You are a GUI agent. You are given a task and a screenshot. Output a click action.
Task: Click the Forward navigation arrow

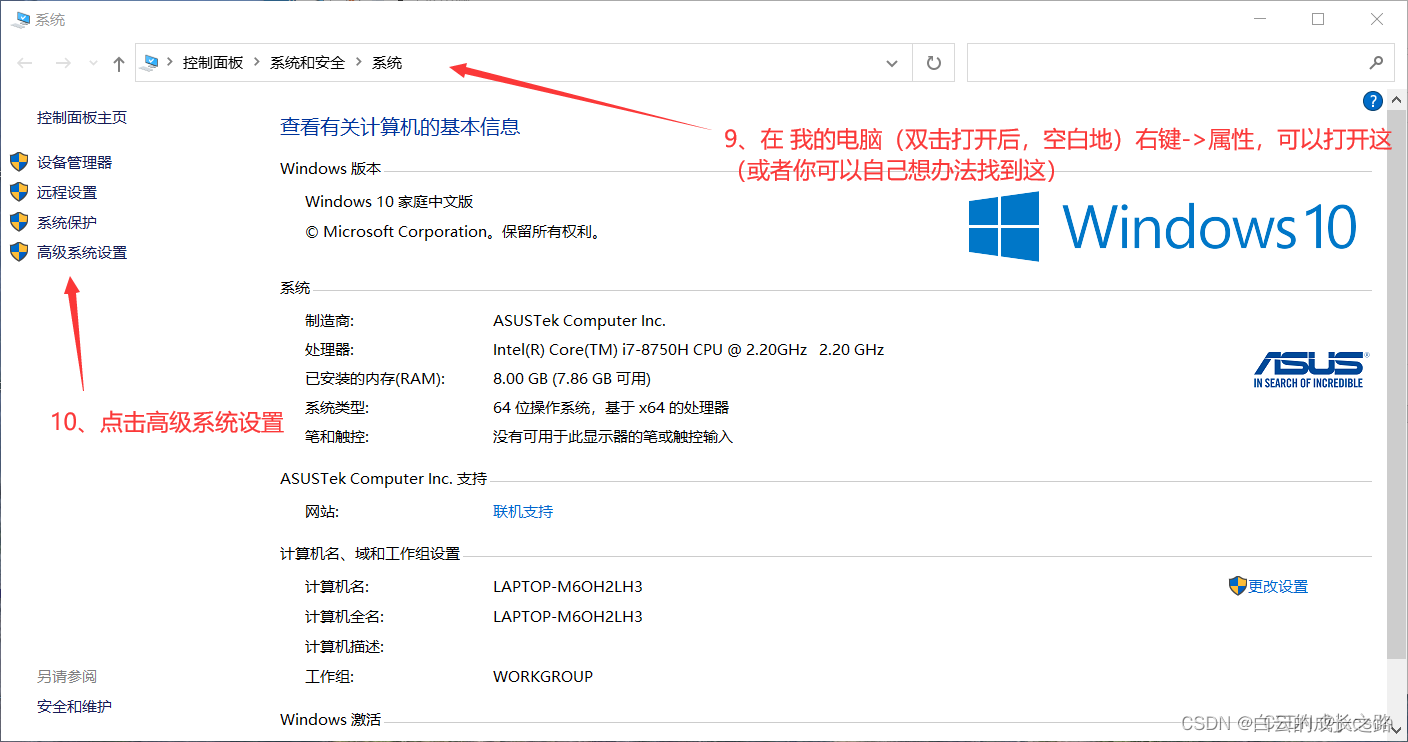tap(63, 63)
